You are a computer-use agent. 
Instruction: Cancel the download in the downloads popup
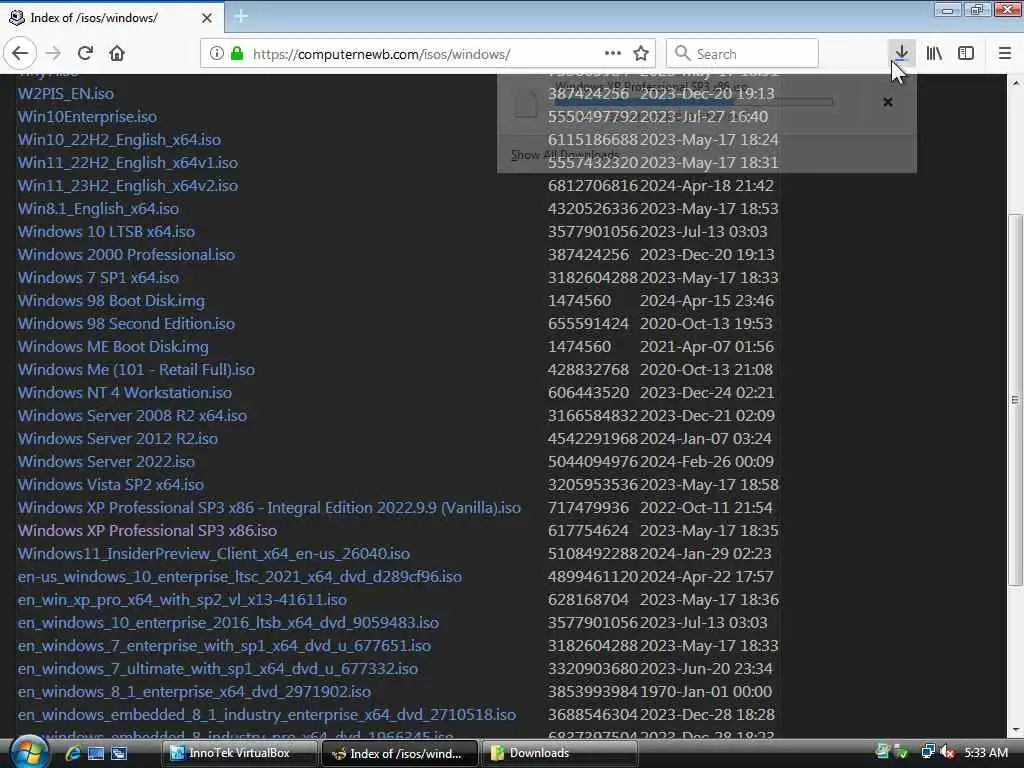point(888,102)
